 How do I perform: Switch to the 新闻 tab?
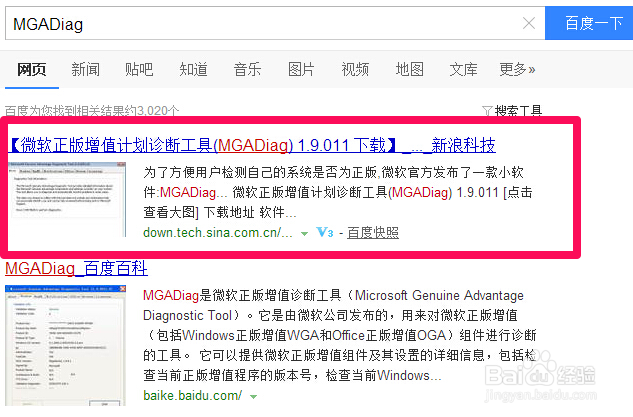[86, 69]
